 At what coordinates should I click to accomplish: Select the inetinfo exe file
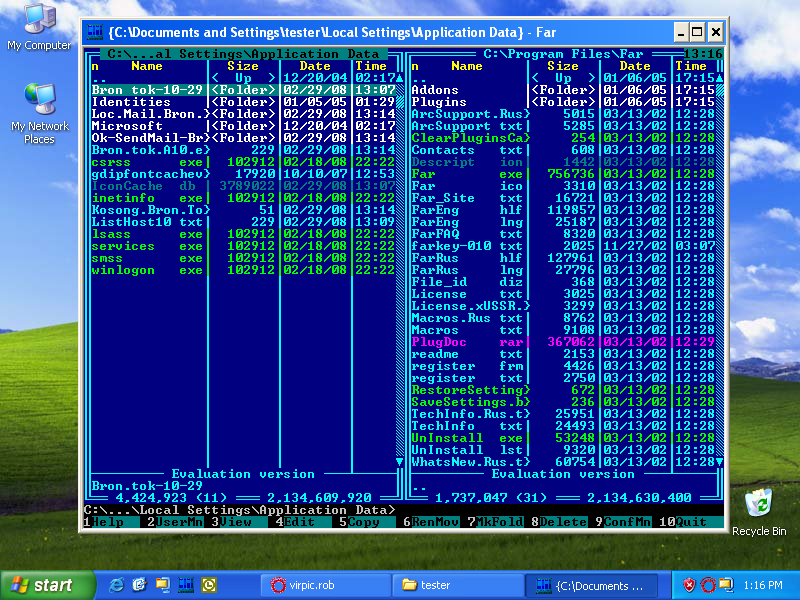(x=243, y=198)
